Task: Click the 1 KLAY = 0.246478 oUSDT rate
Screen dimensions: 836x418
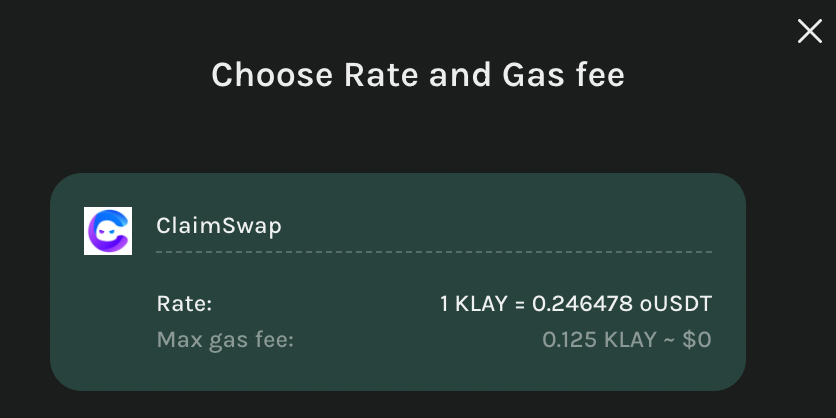Action: coord(576,304)
